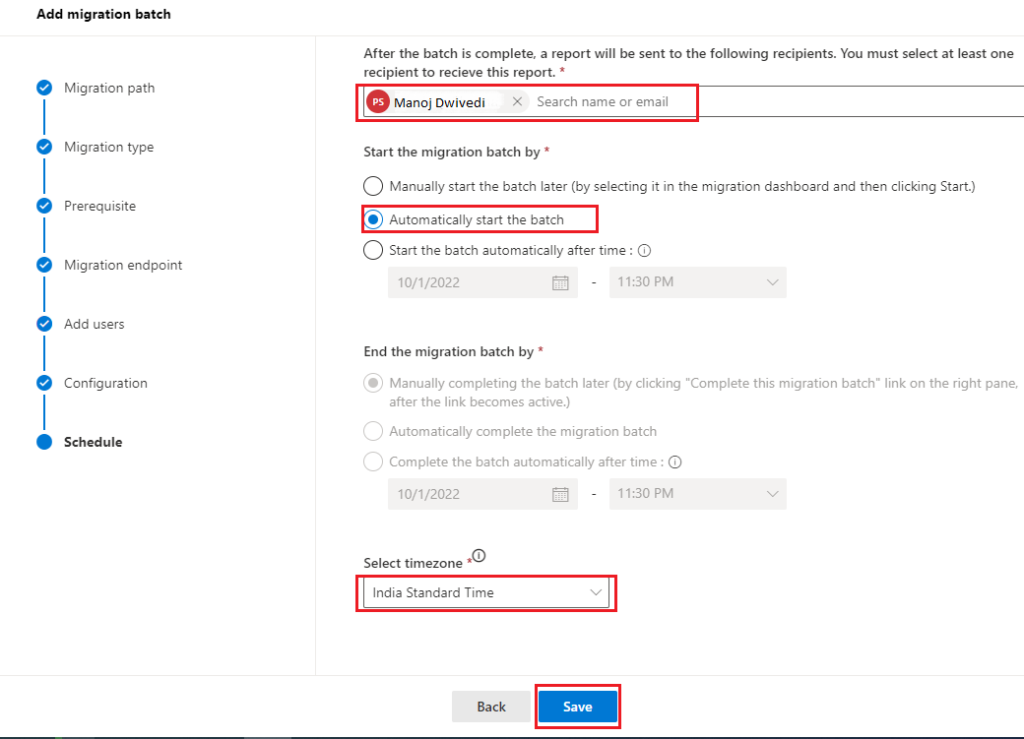Click the End the migration batch by label
Screen dimensions: 1024x739
click(x=449, y=352)
